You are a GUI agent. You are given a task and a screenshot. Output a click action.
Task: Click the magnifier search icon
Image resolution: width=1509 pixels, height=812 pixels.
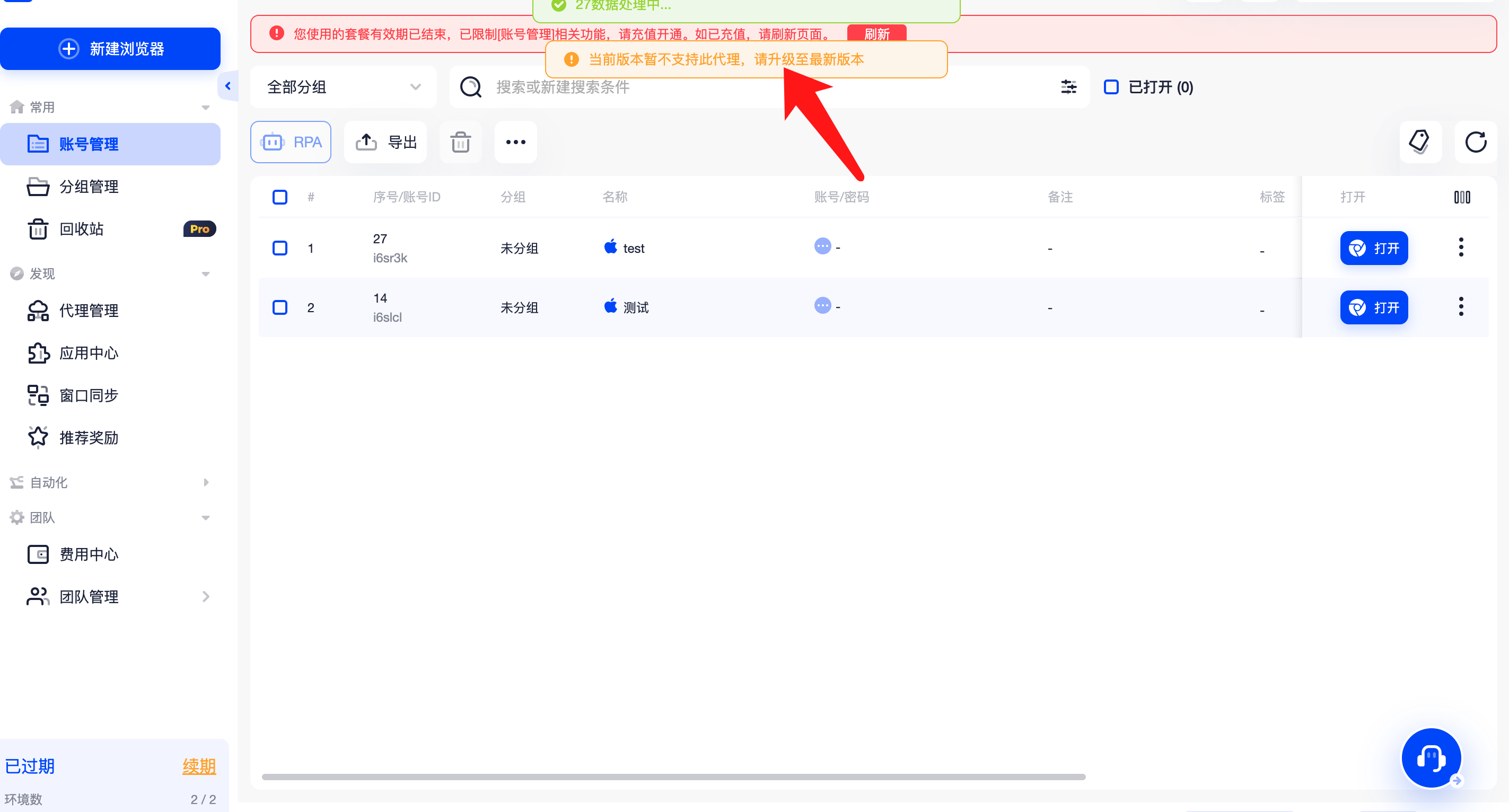coord(470,87)
